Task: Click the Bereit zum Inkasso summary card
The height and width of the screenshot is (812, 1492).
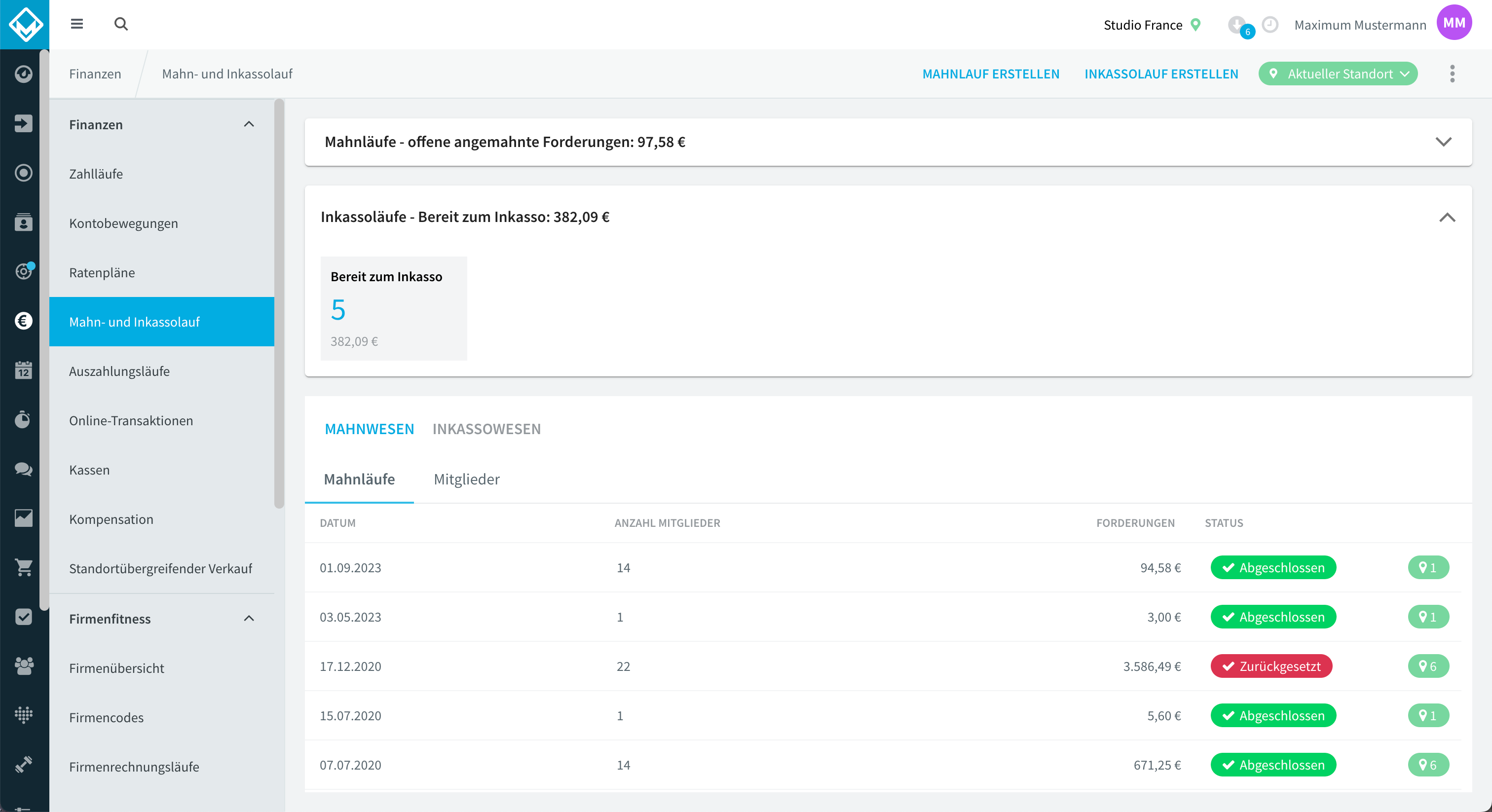Action: click(394, 308)
